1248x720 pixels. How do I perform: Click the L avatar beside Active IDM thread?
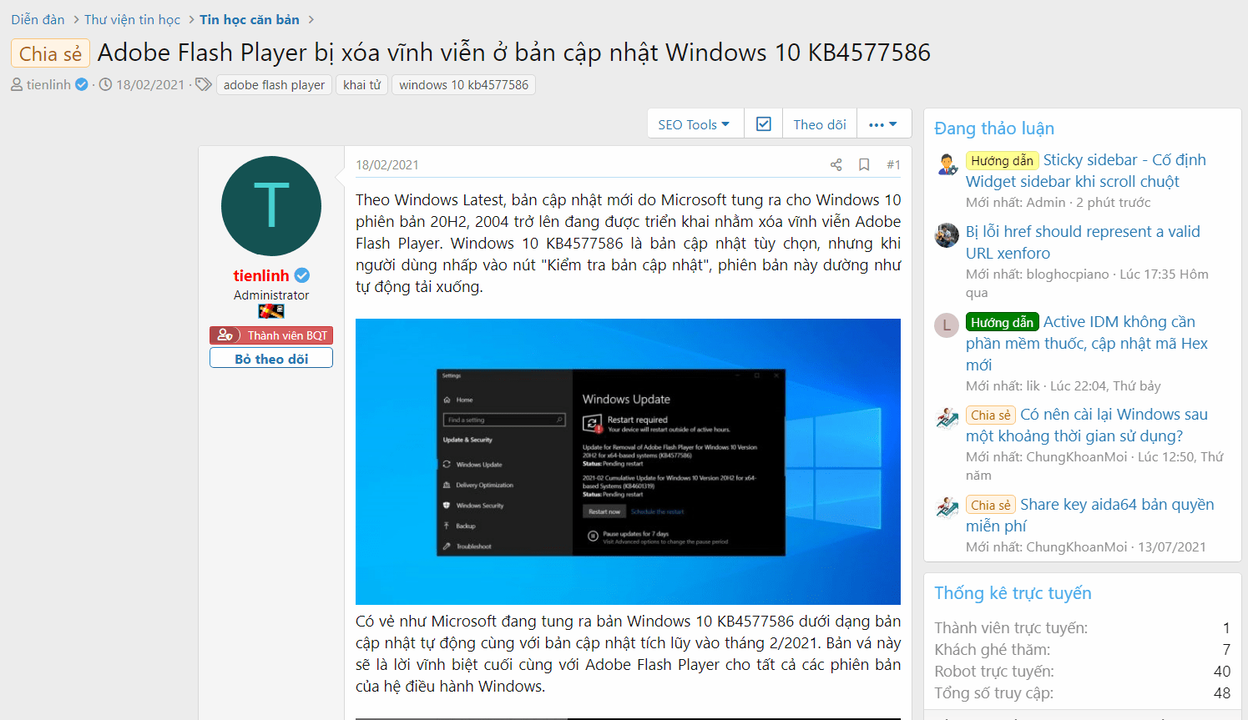point(947,325)
